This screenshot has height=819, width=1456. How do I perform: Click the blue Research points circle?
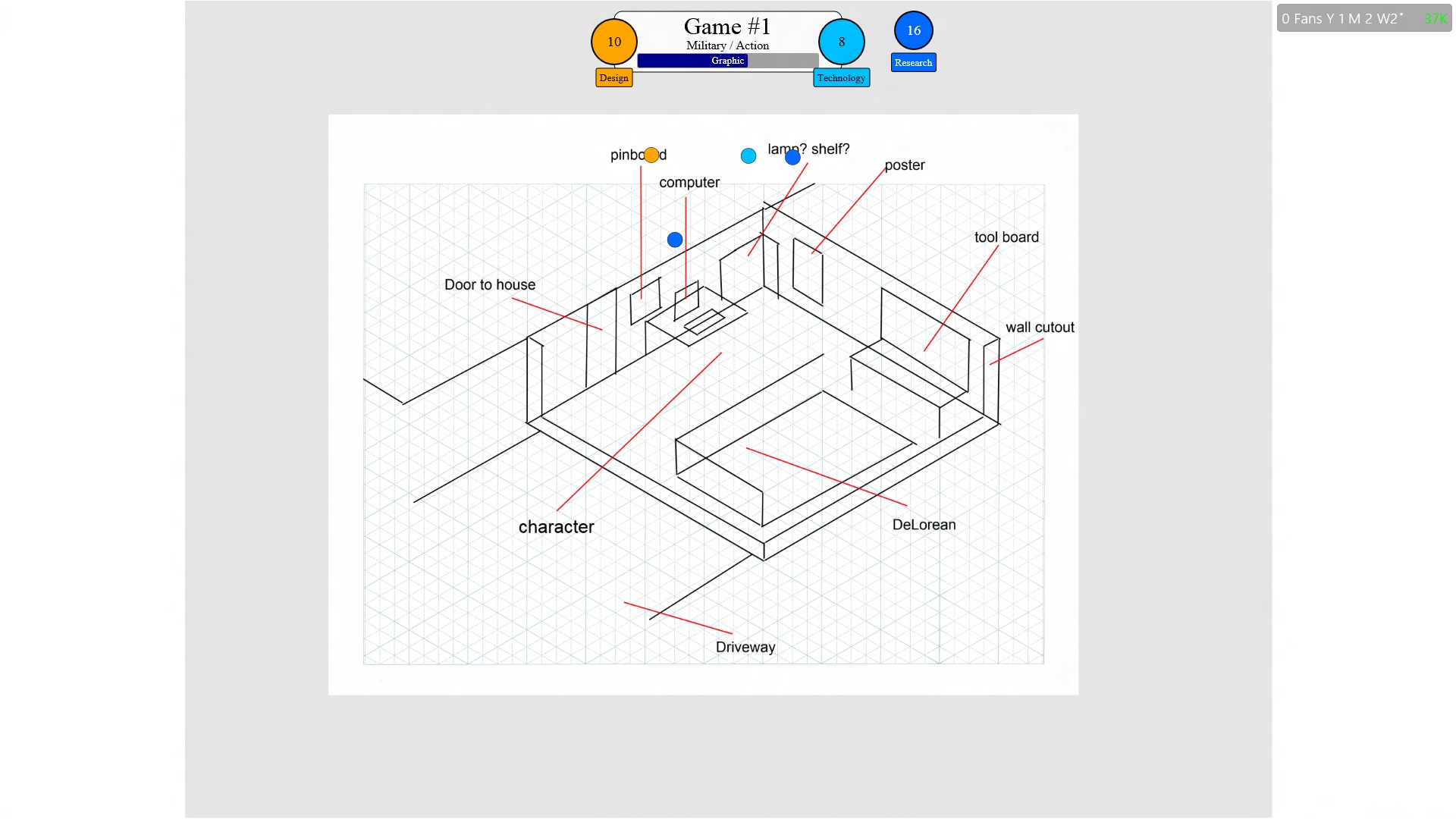(x=913, y=30)
